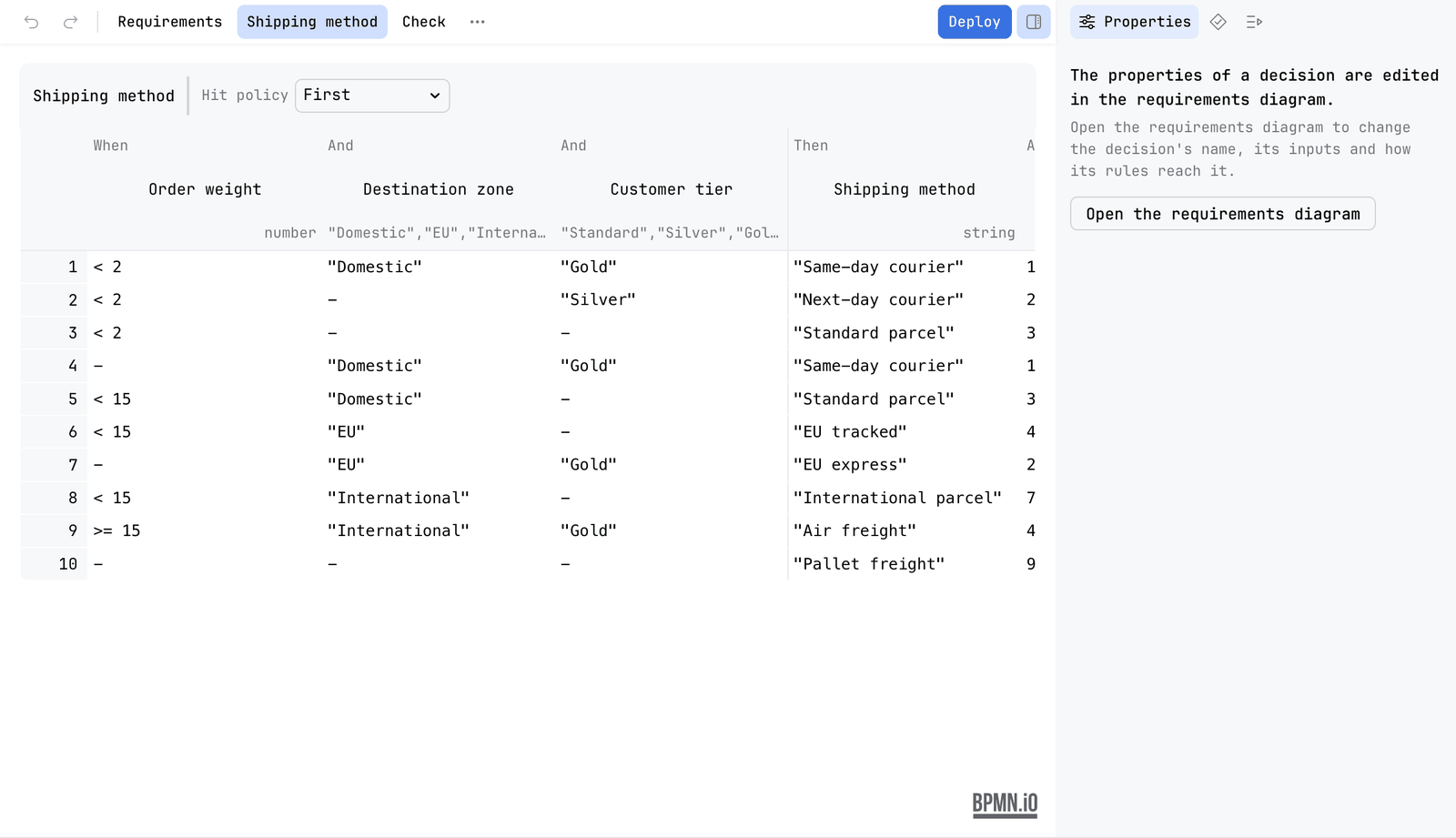The image size is (1456, 838).
Task: Select the Customer tier column header
Action: click(x=671, y=189)
